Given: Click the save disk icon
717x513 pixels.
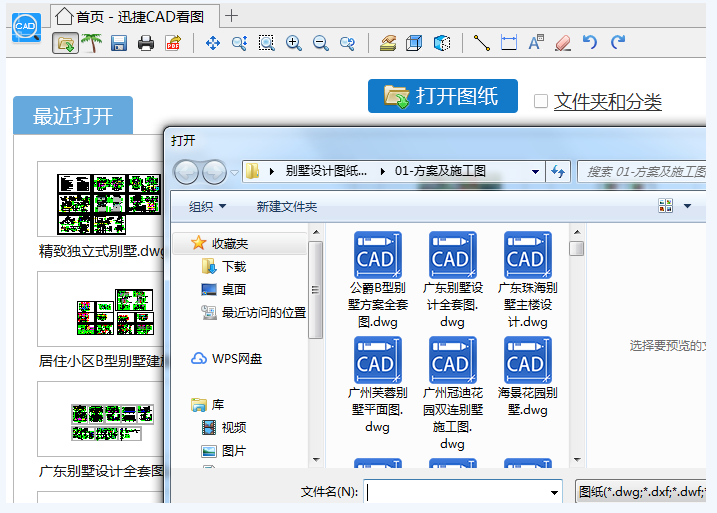Looking at the screenshot, I should pos(119,43).
